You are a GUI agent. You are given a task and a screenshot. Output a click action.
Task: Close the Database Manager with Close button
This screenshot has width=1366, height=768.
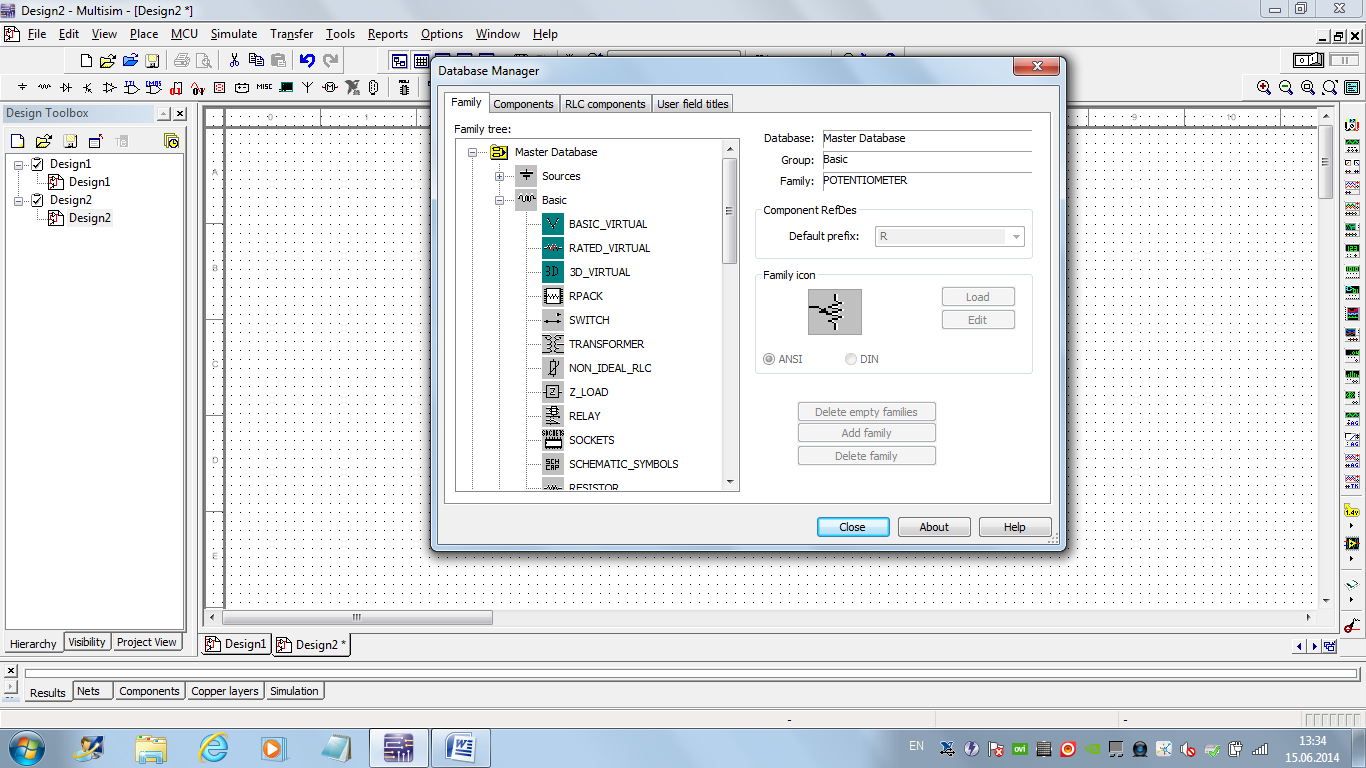point(852,527)
